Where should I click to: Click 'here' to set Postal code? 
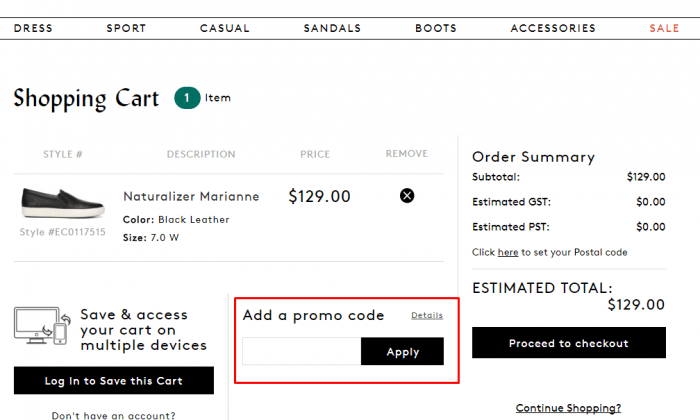[508, 253]
